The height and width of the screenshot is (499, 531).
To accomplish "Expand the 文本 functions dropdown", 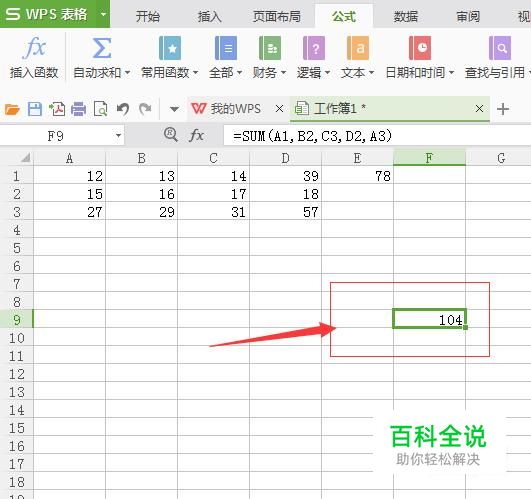I will [x=371, y=72].
